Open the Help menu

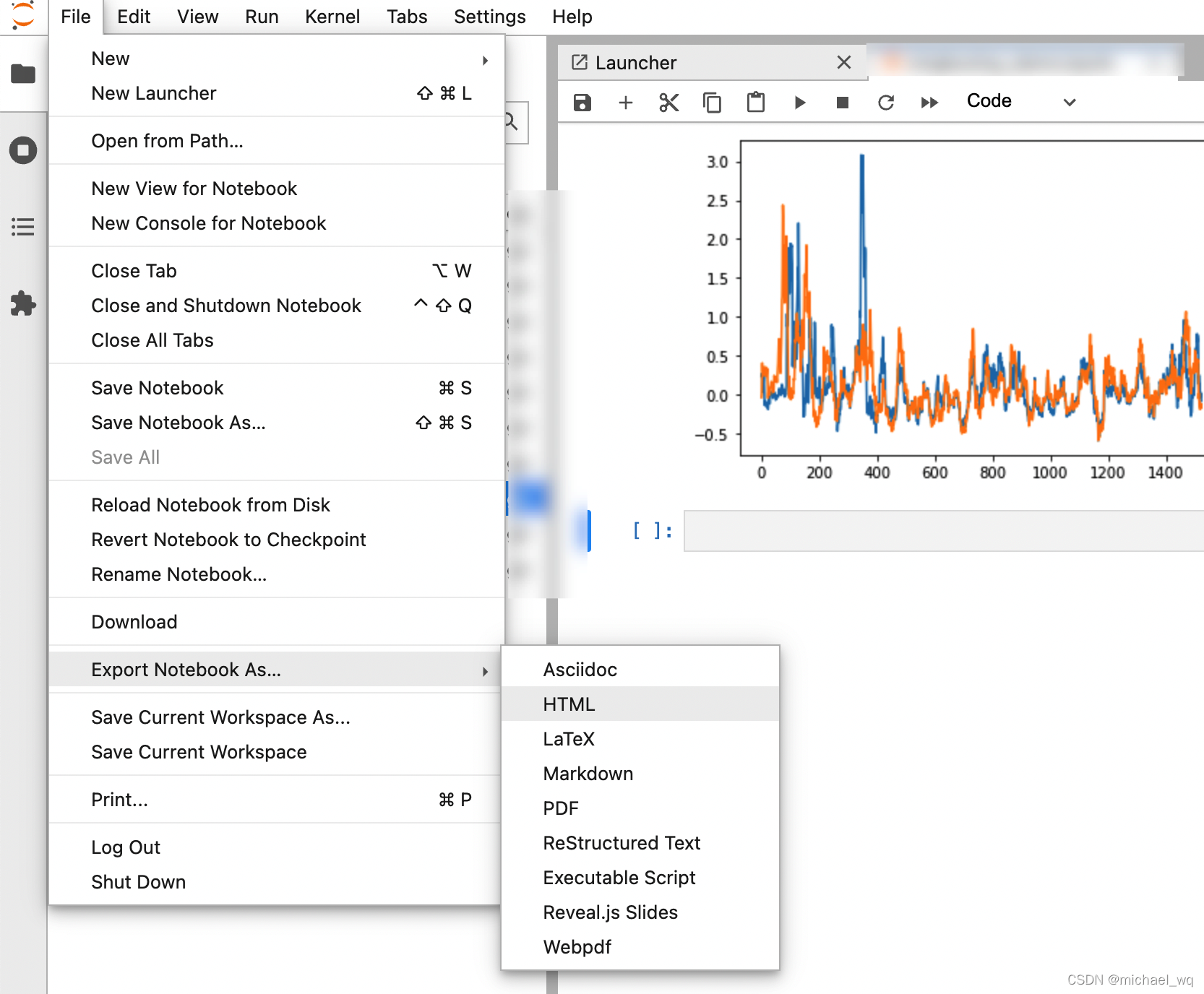click(x=572, y=17)
